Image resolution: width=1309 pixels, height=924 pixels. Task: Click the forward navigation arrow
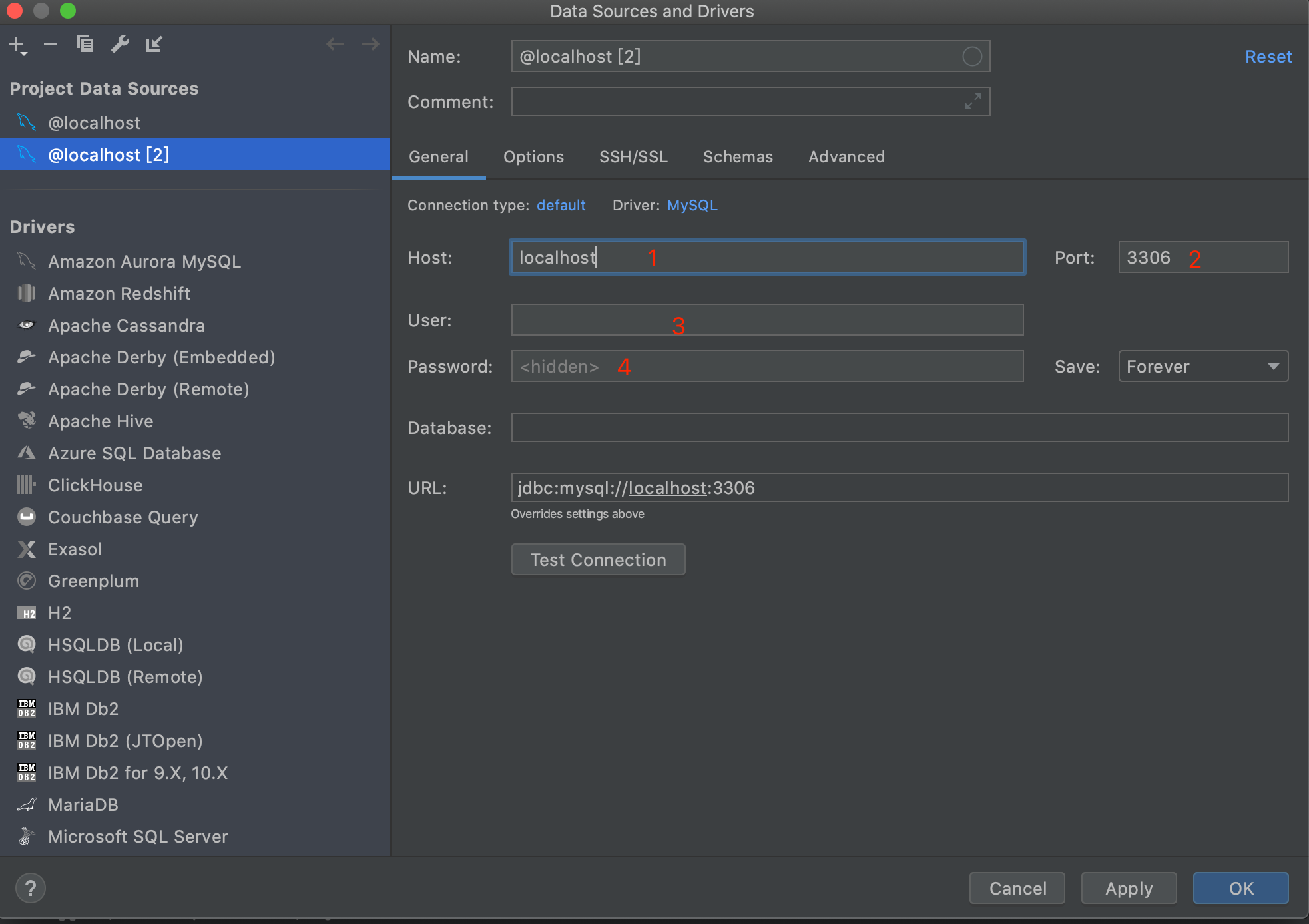pyautogui.click(x=370, y=45)
